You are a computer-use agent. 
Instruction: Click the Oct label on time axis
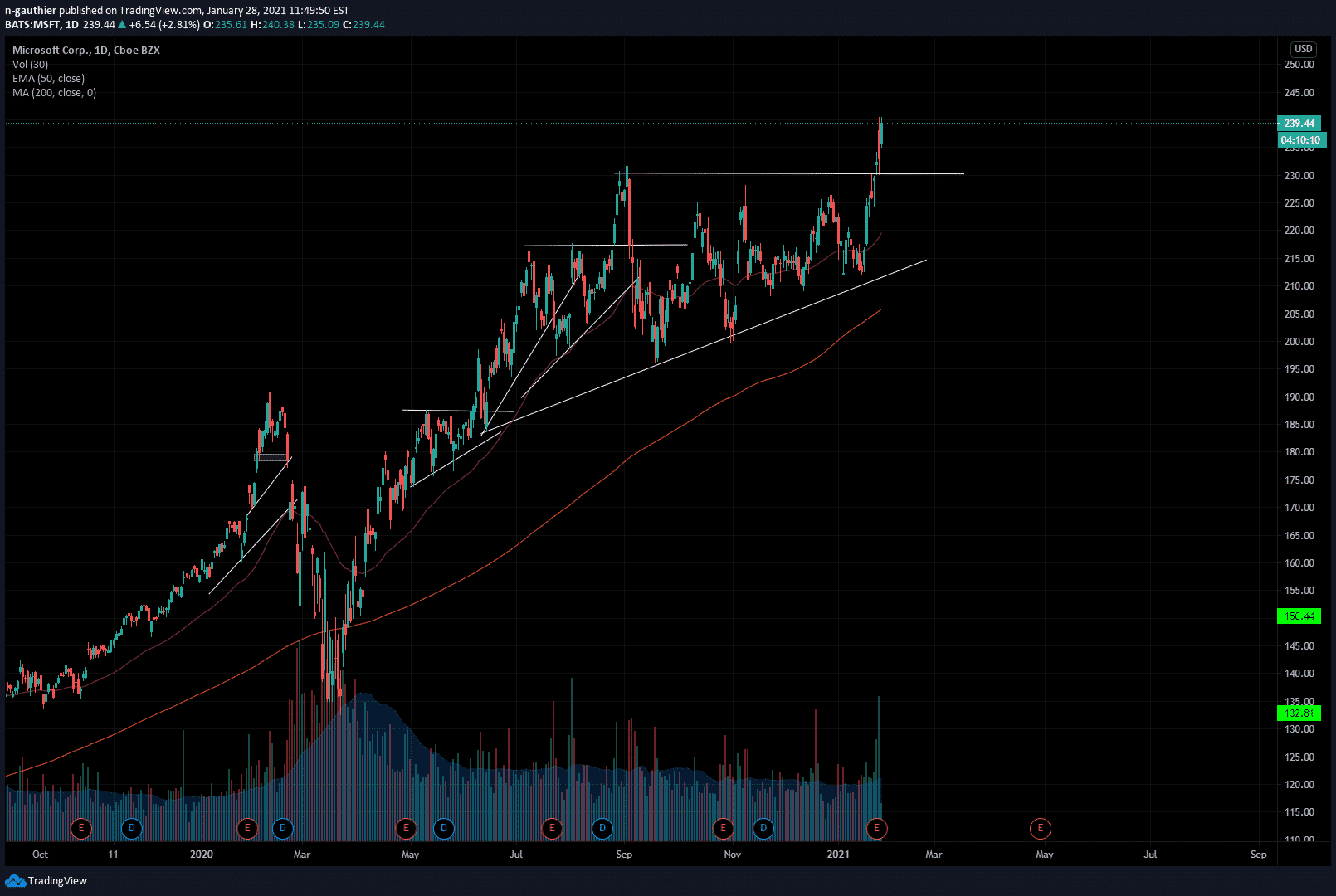click(x=40, y=855)
